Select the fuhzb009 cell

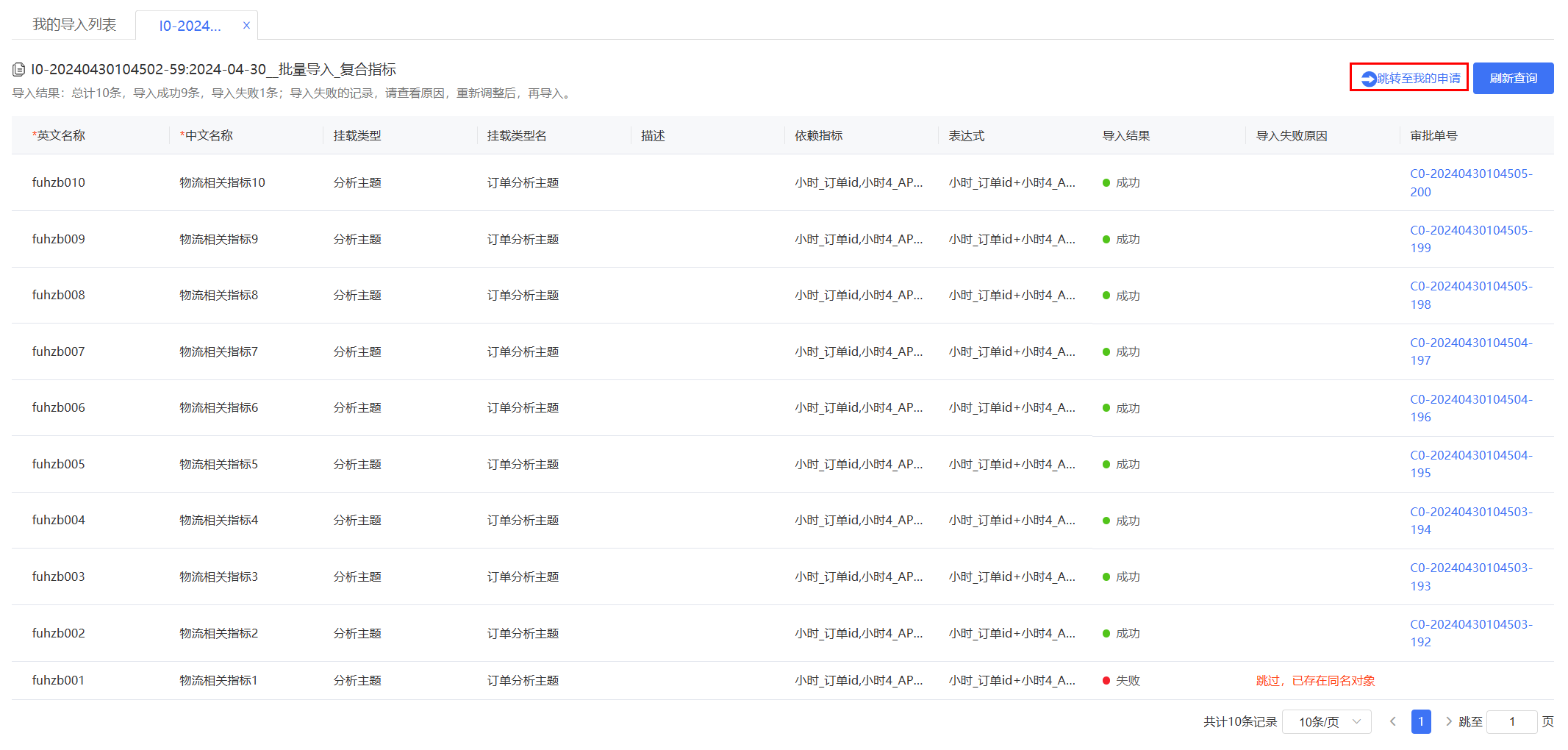click(59, 239)
